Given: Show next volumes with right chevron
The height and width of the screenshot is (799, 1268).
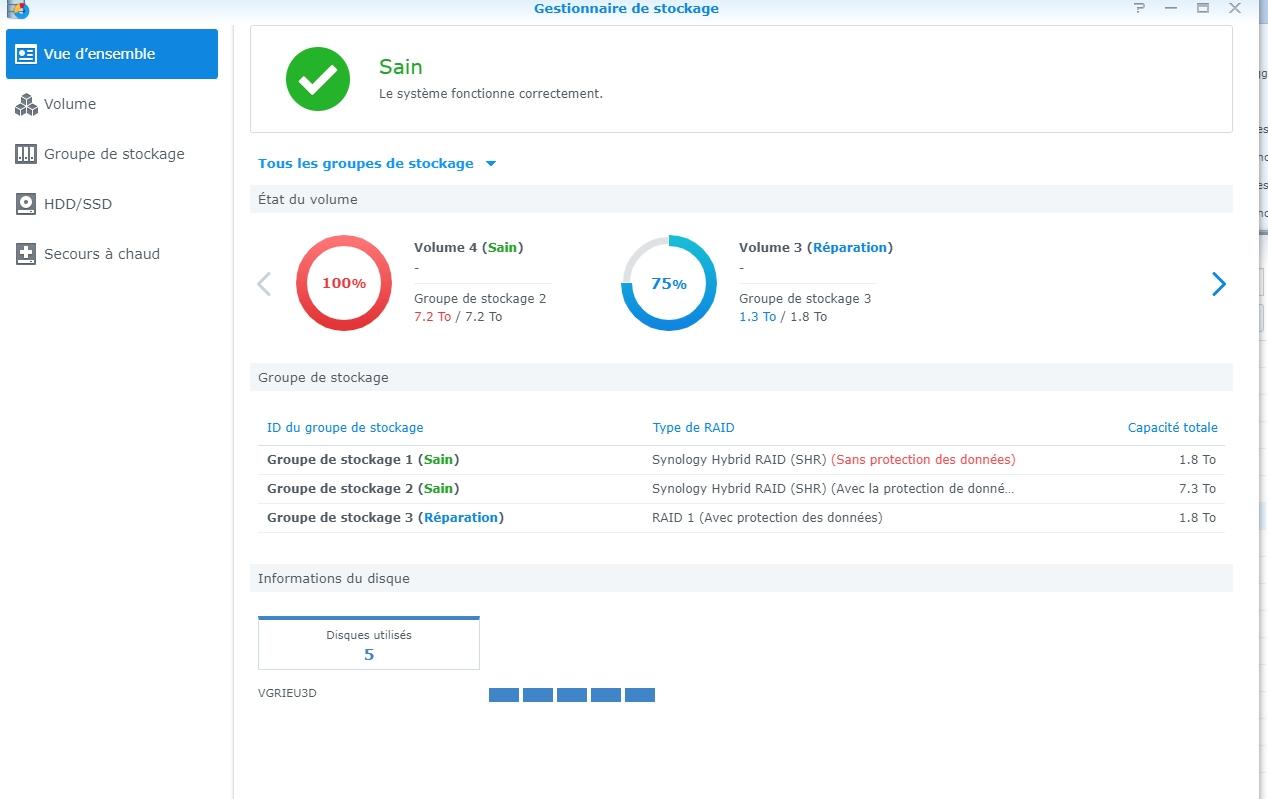Looking at the screenshot, I should [1218, 284].
